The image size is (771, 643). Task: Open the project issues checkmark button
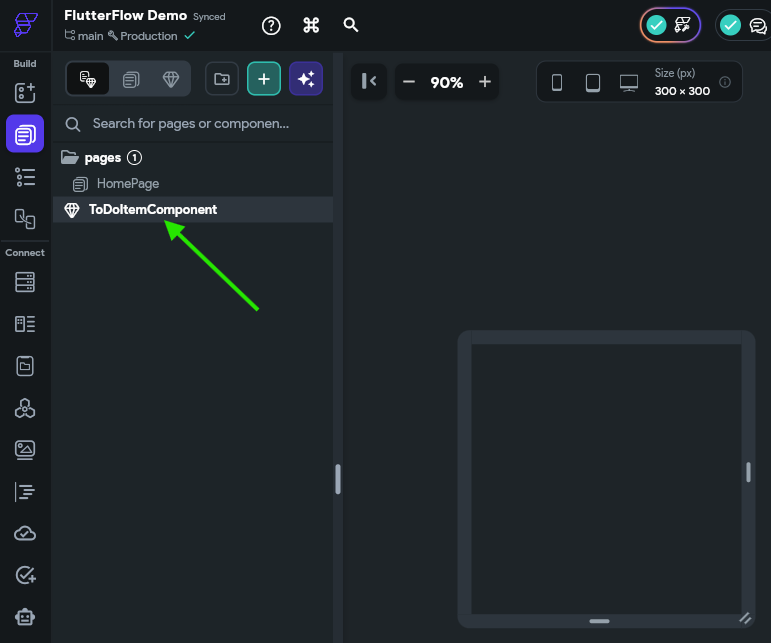point(656,25)
